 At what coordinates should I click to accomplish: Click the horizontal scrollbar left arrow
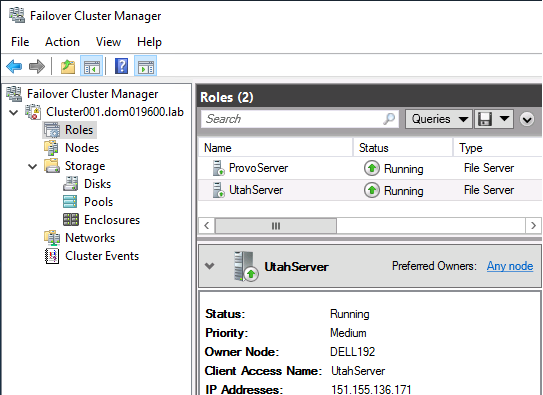click(207, 226)
